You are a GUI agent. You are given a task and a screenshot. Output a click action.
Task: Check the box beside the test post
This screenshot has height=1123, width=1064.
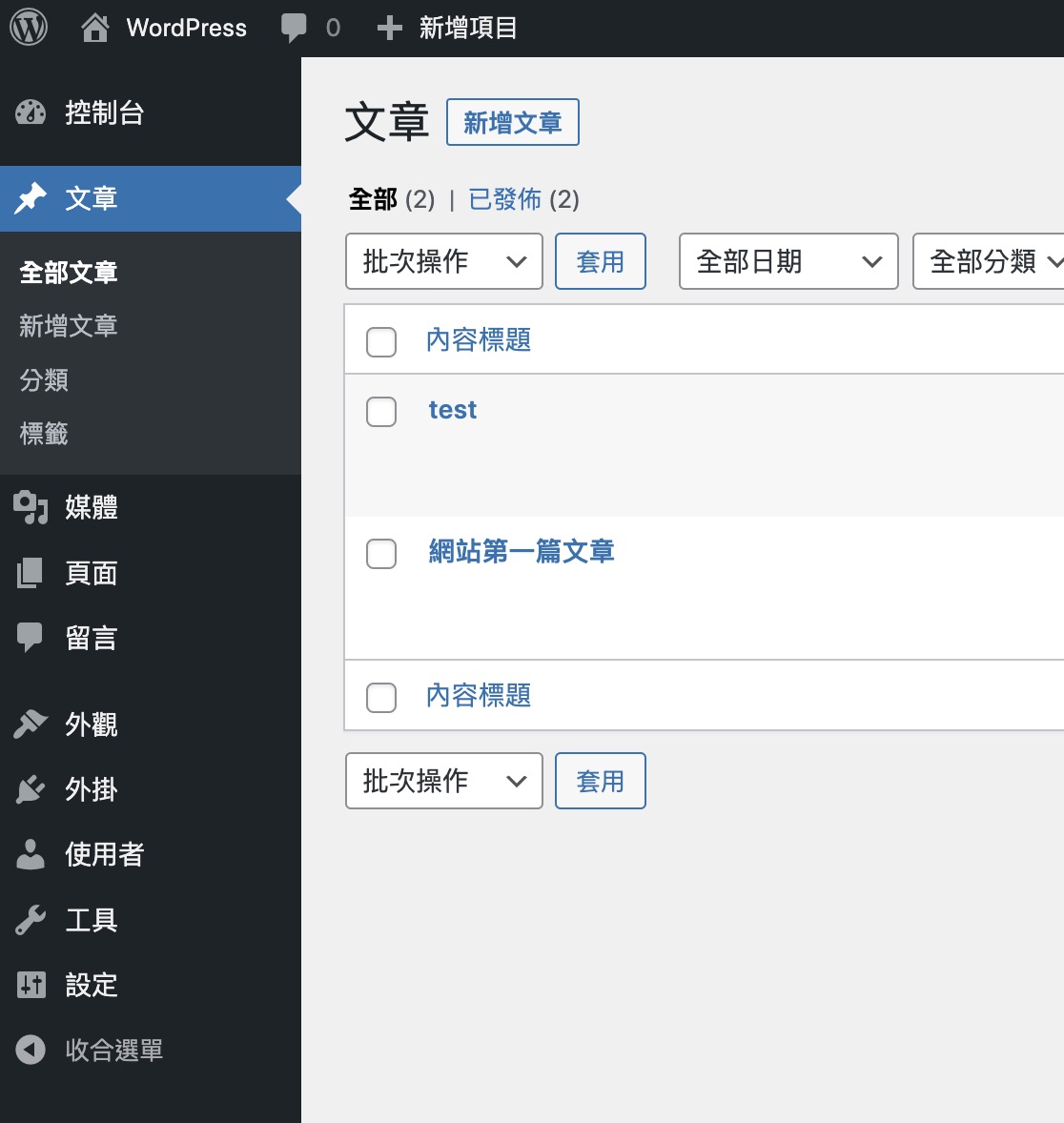coord(381,412)
